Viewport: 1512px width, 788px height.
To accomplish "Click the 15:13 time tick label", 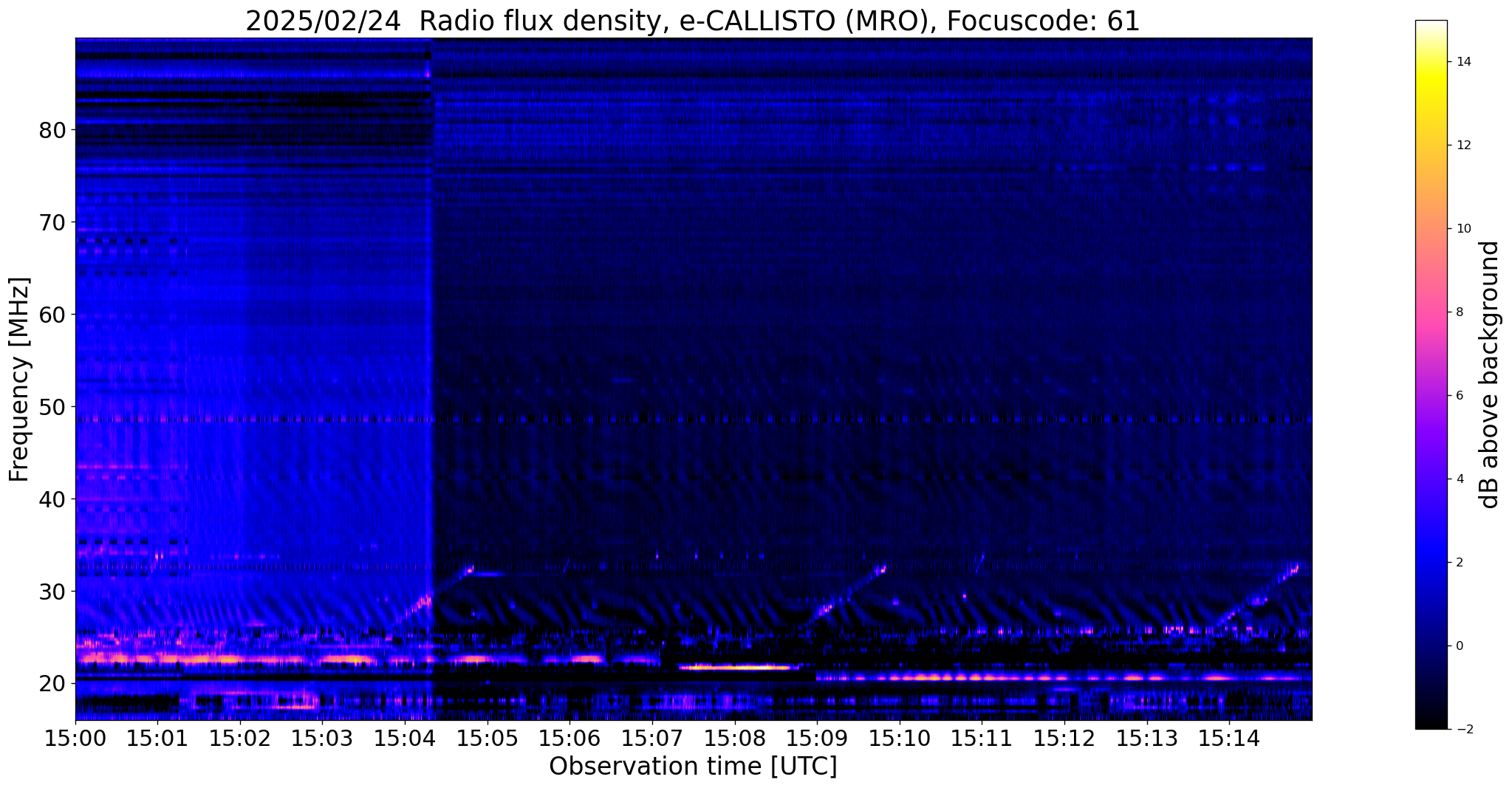I will (x=1146, y=738).
